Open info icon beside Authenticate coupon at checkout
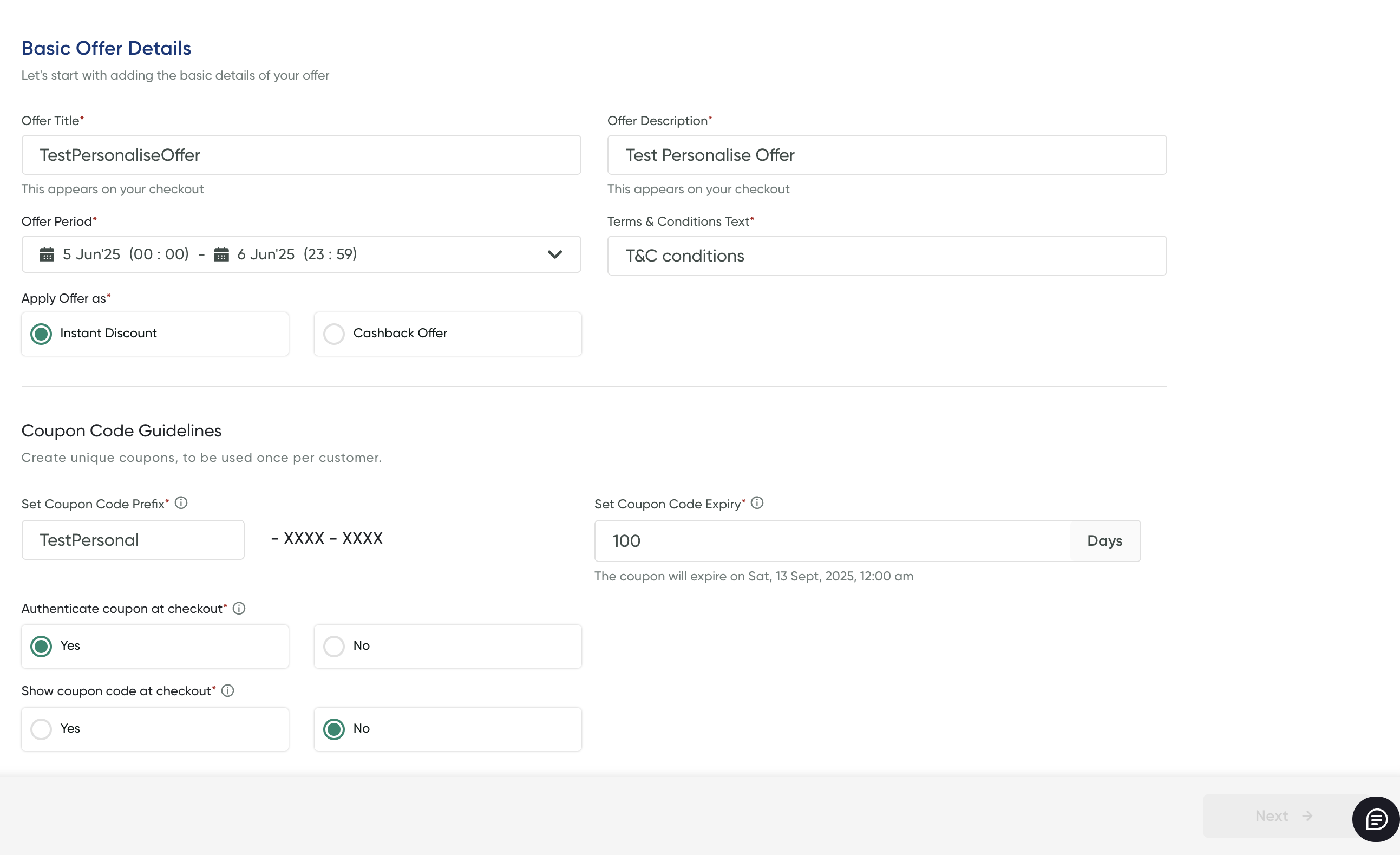 [239, 609]
